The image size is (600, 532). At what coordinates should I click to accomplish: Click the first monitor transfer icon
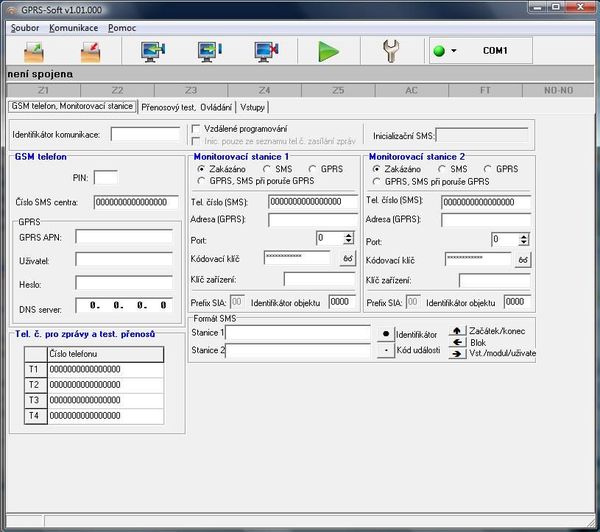[x=154, y=50]
